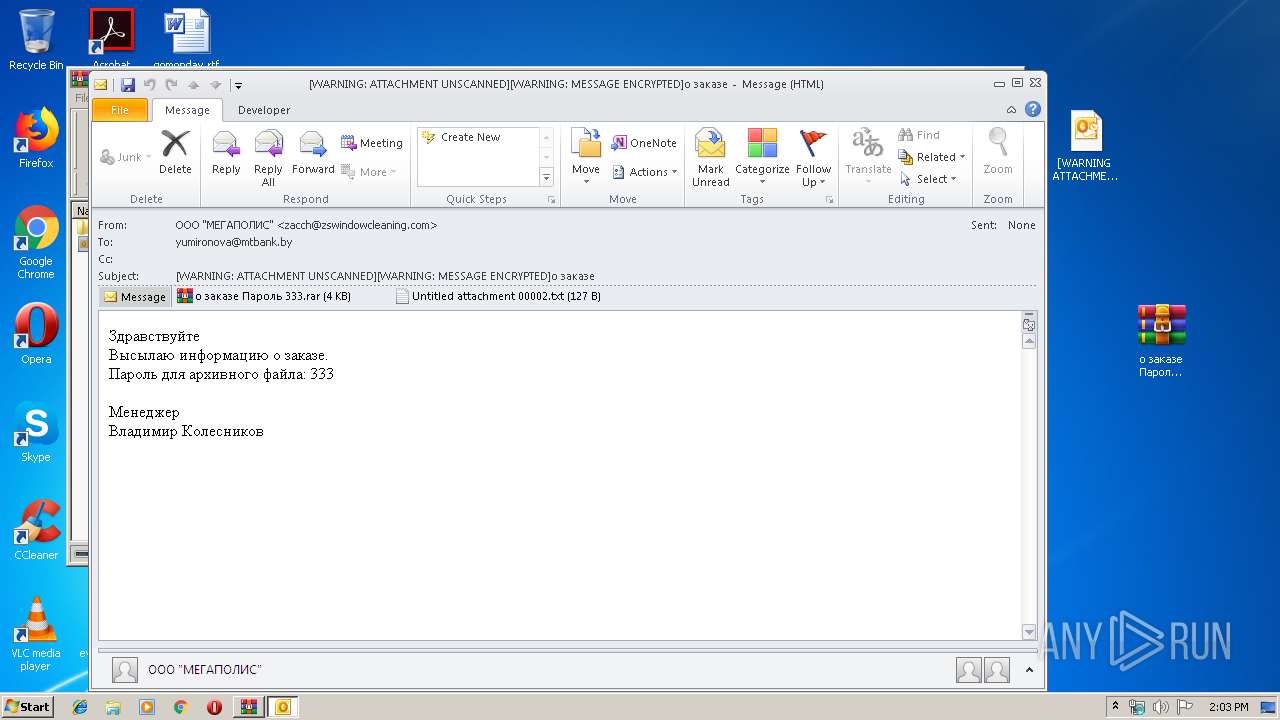Open Skype desktop shortcut

(36, 432)
